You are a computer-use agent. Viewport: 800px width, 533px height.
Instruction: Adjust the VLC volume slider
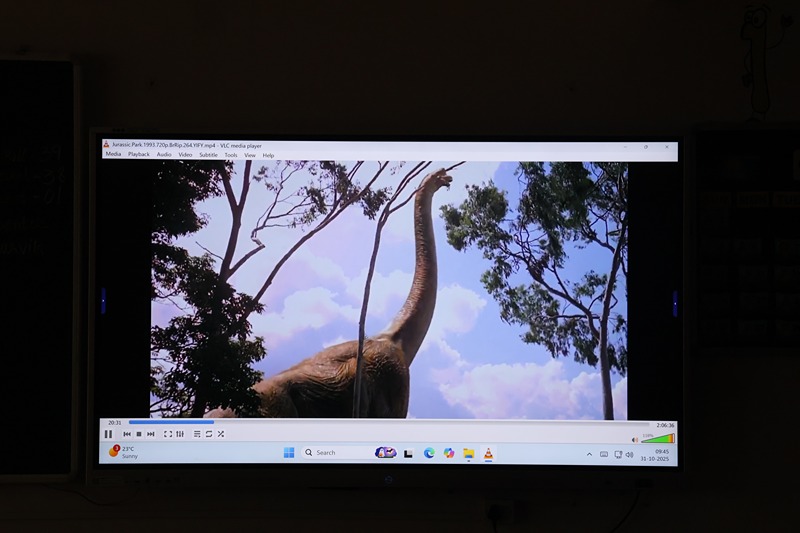pos(658,439)
